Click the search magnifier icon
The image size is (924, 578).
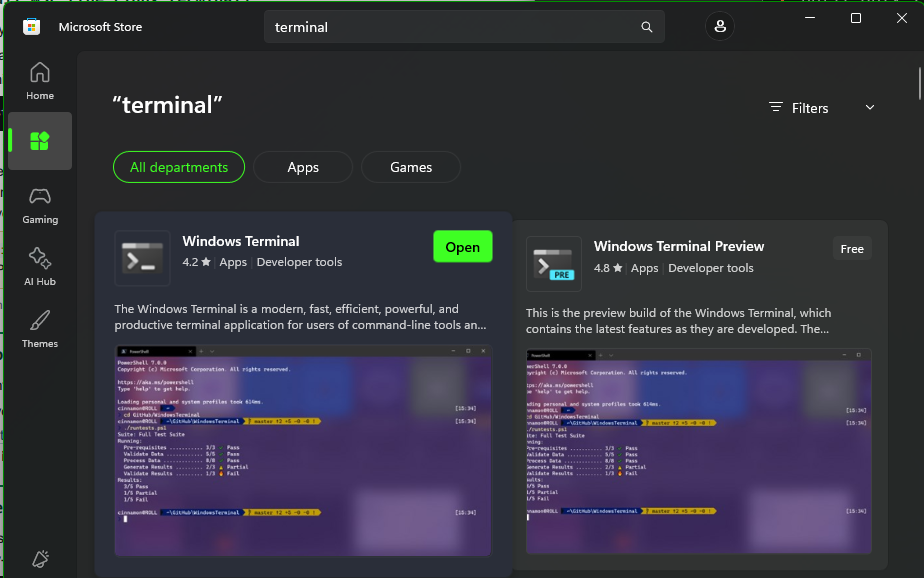pyautogui.click(x=646, y=27)
